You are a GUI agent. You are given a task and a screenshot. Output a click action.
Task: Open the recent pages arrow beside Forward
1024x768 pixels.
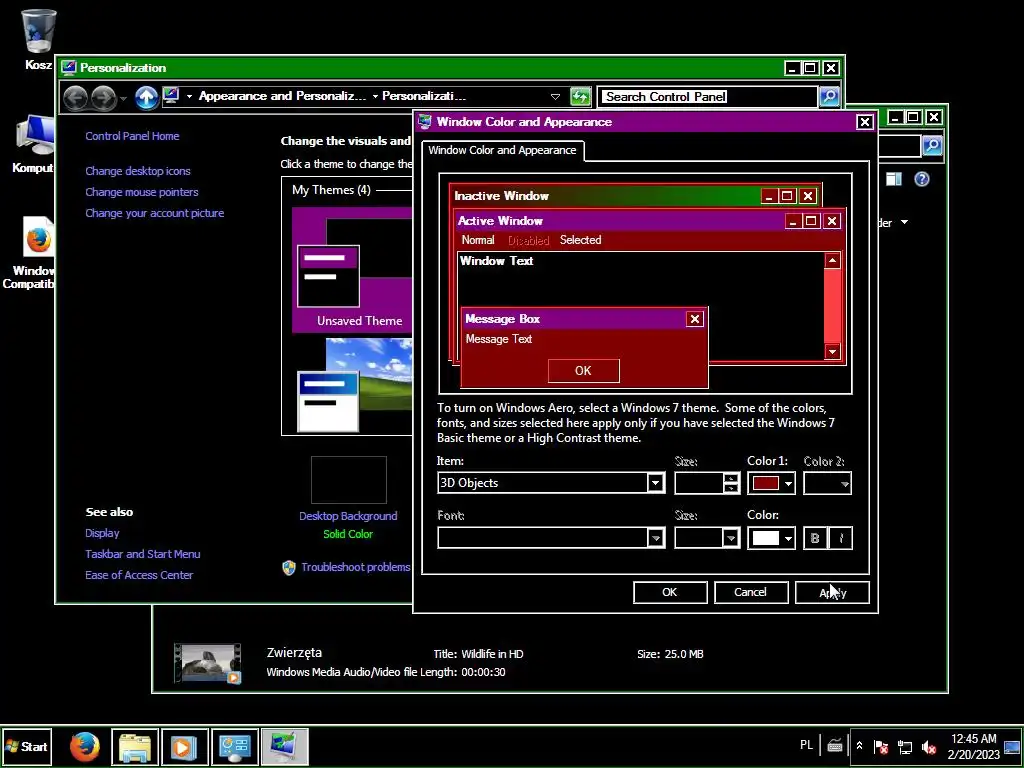(x=123, y=98)
